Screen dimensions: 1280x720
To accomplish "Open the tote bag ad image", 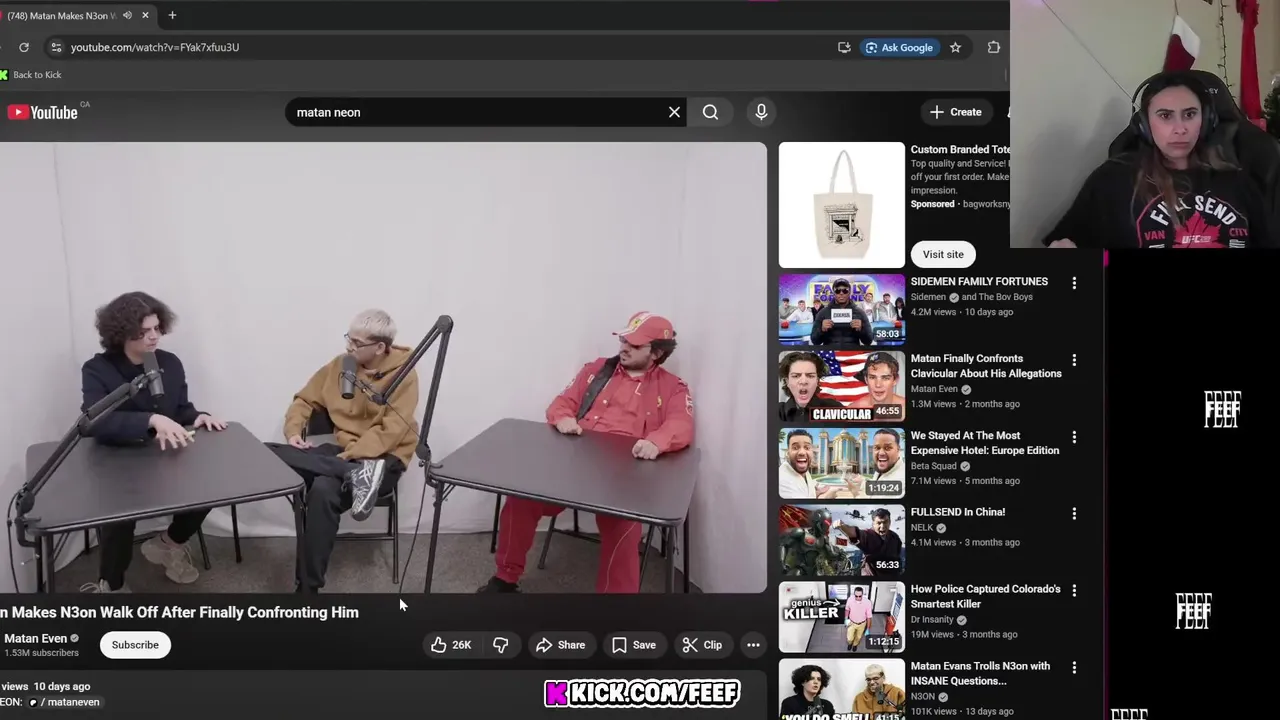I will tap(842, 205).
